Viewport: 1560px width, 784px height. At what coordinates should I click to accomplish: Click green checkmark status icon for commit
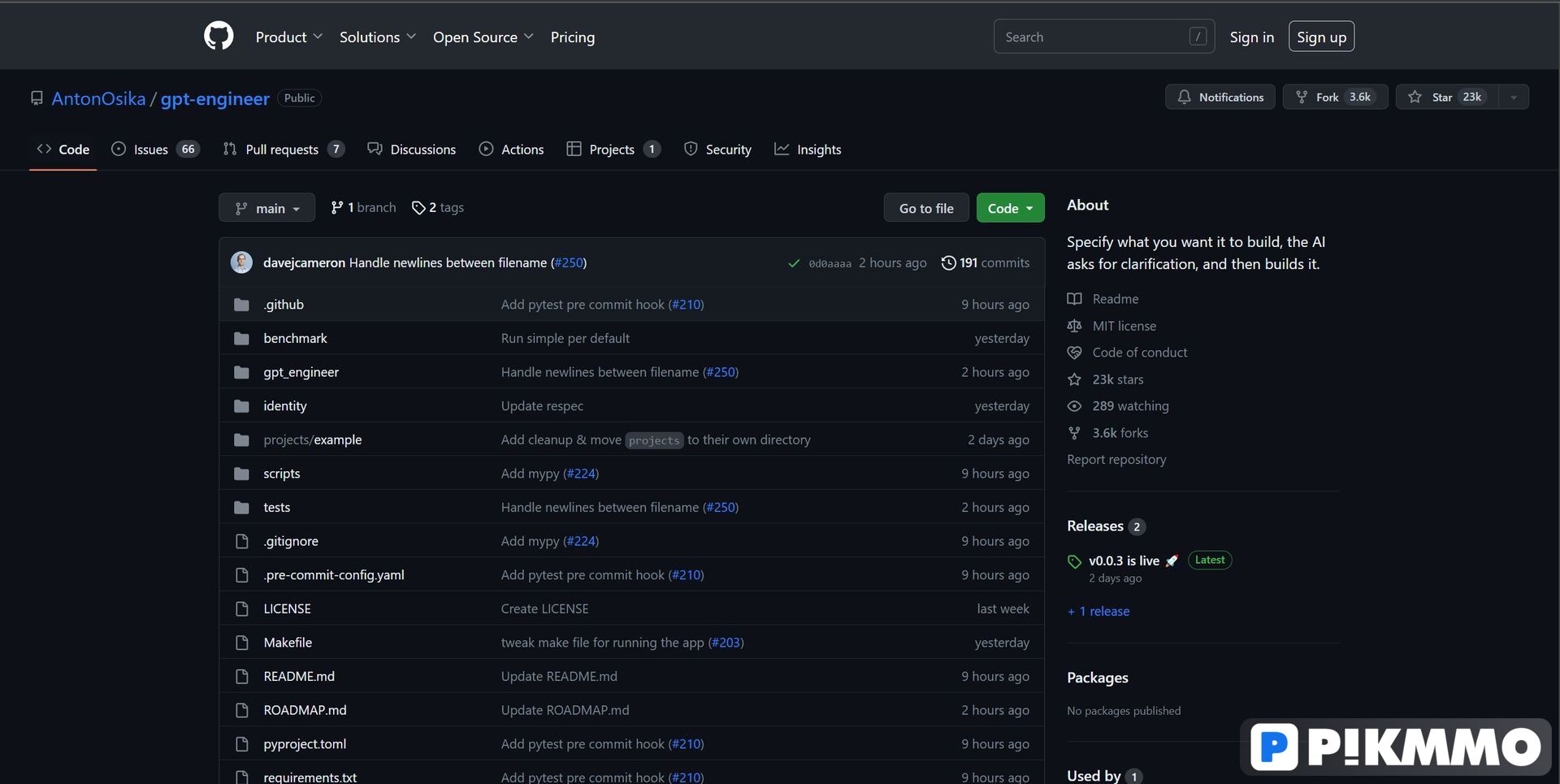[x=794, y=263]
